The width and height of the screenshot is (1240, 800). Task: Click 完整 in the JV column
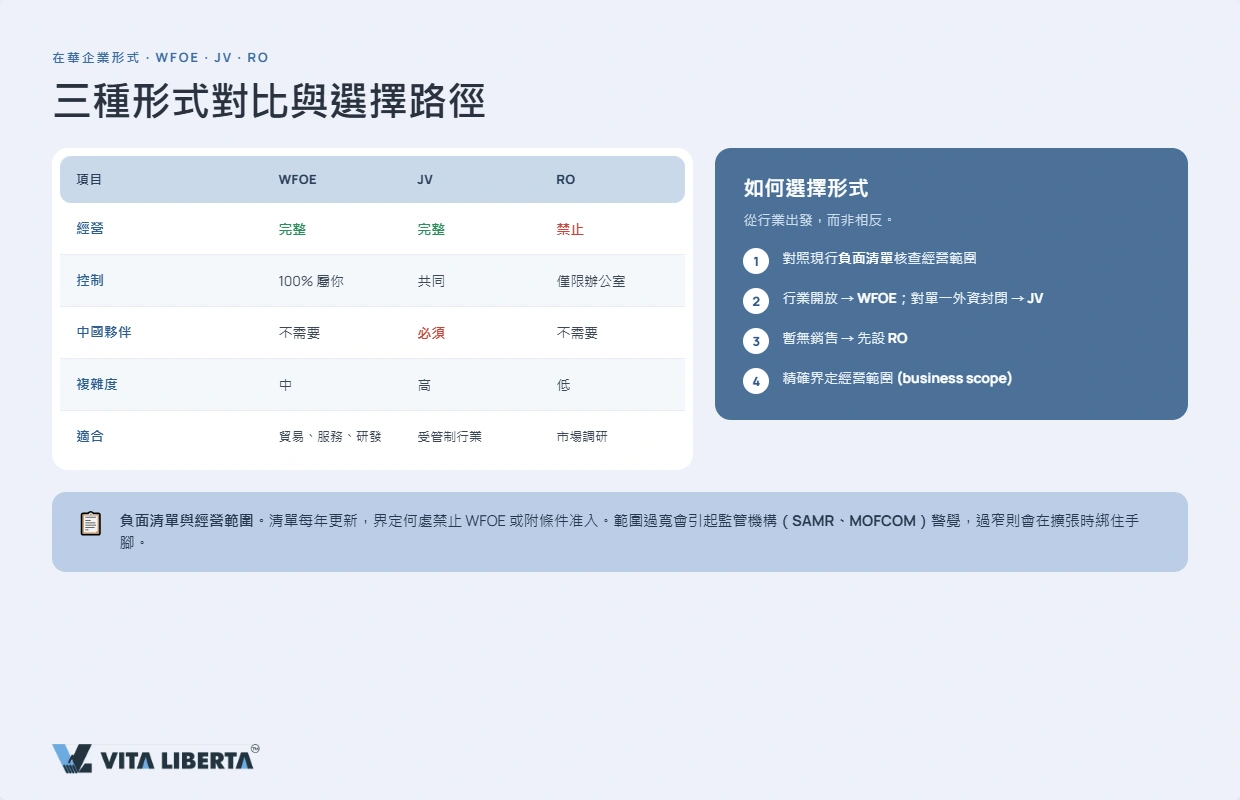click(431, 229)
